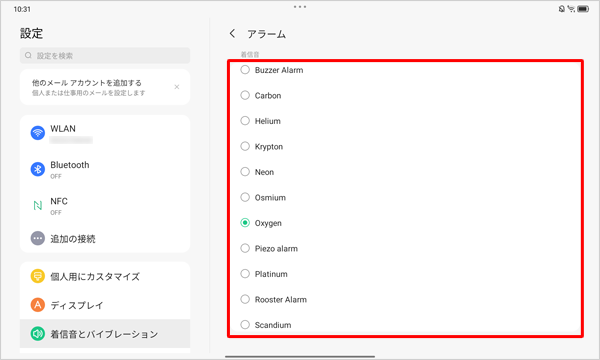The width and height of the screenshot is (600, 360).
Task: Click the NFC icon
Action: coord(38,205)
